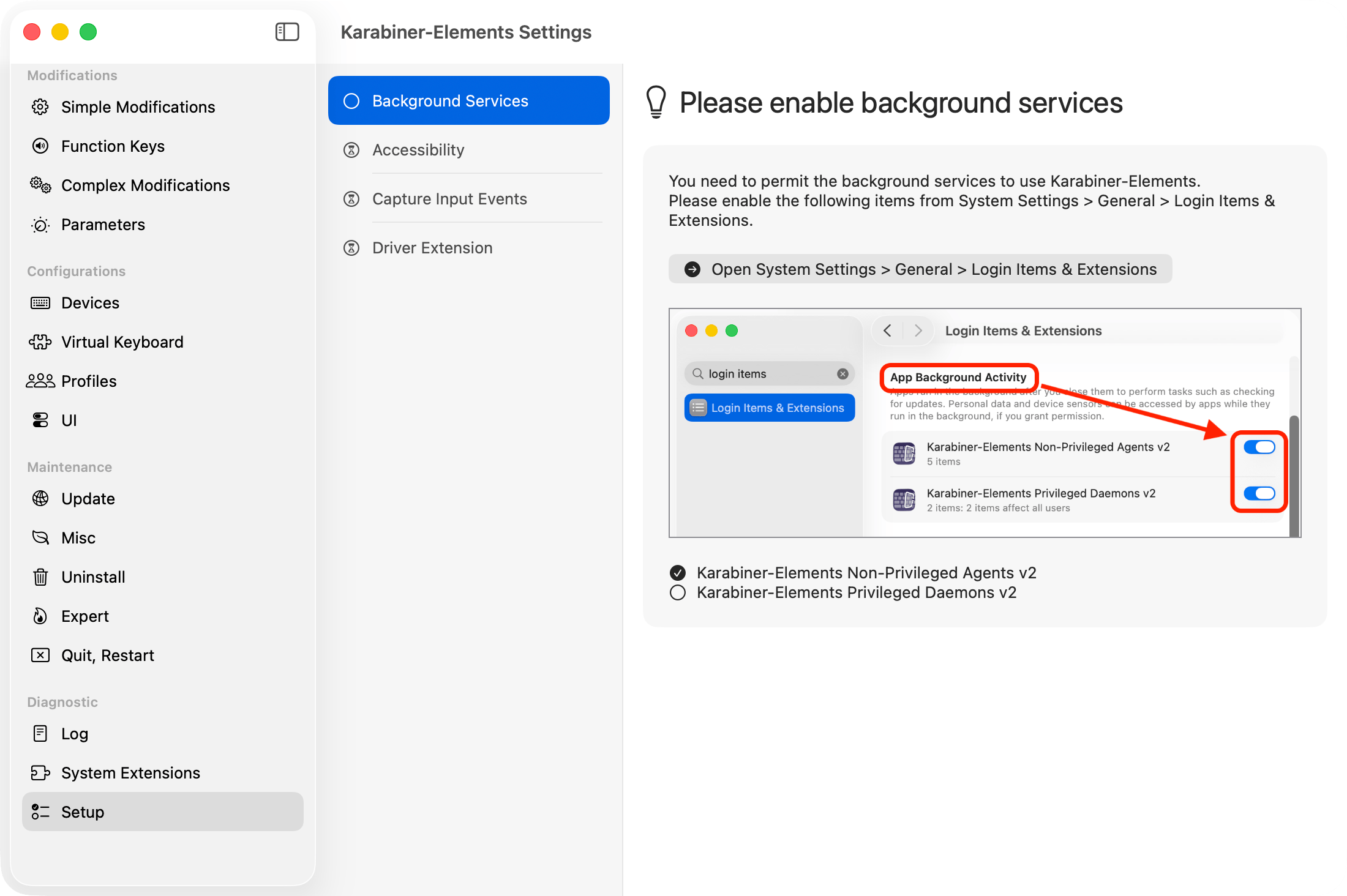
Task: Click the 'Diagnostic' section header
Action: click(62, 702)
